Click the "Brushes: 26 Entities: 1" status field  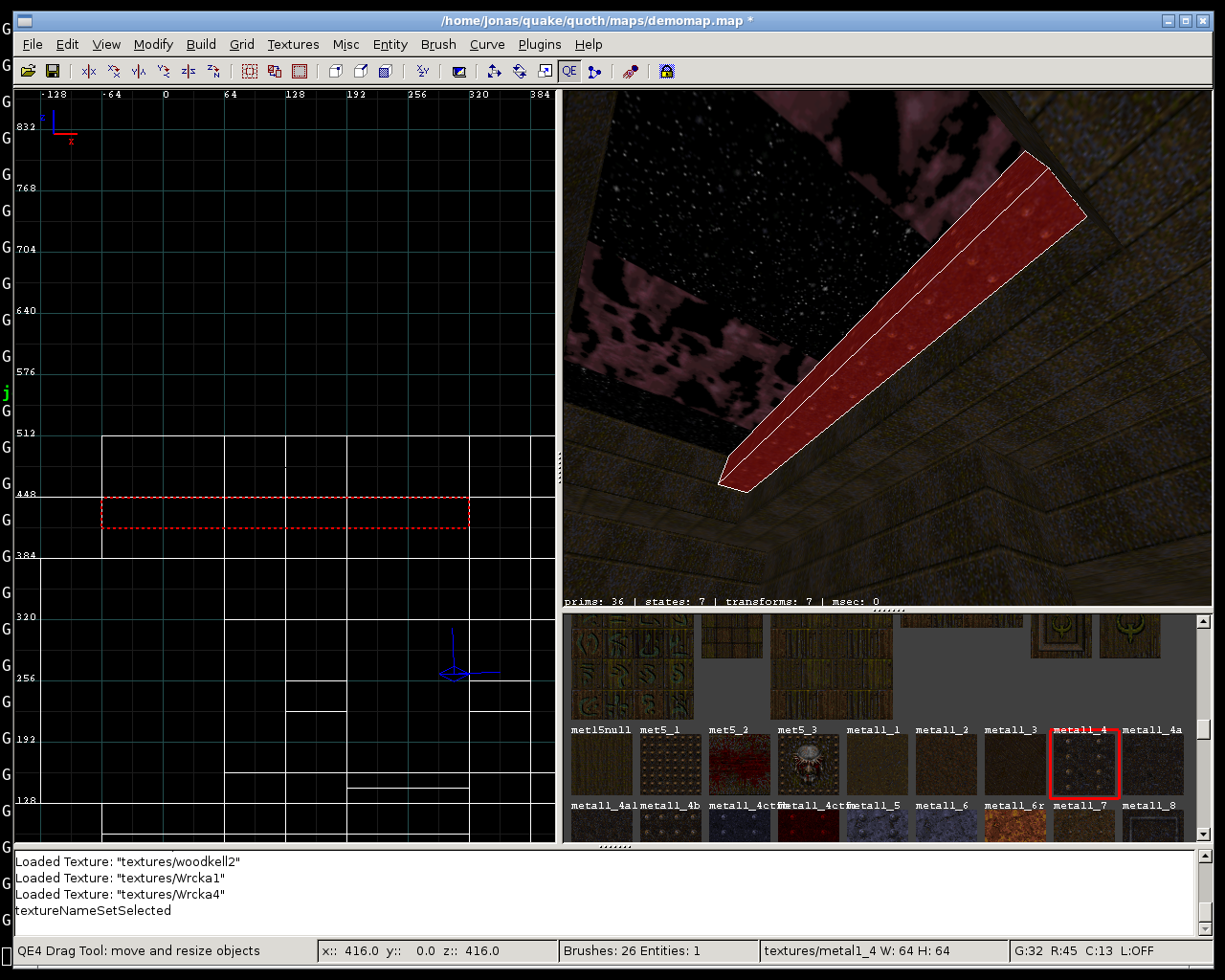[x=658, y=951]
